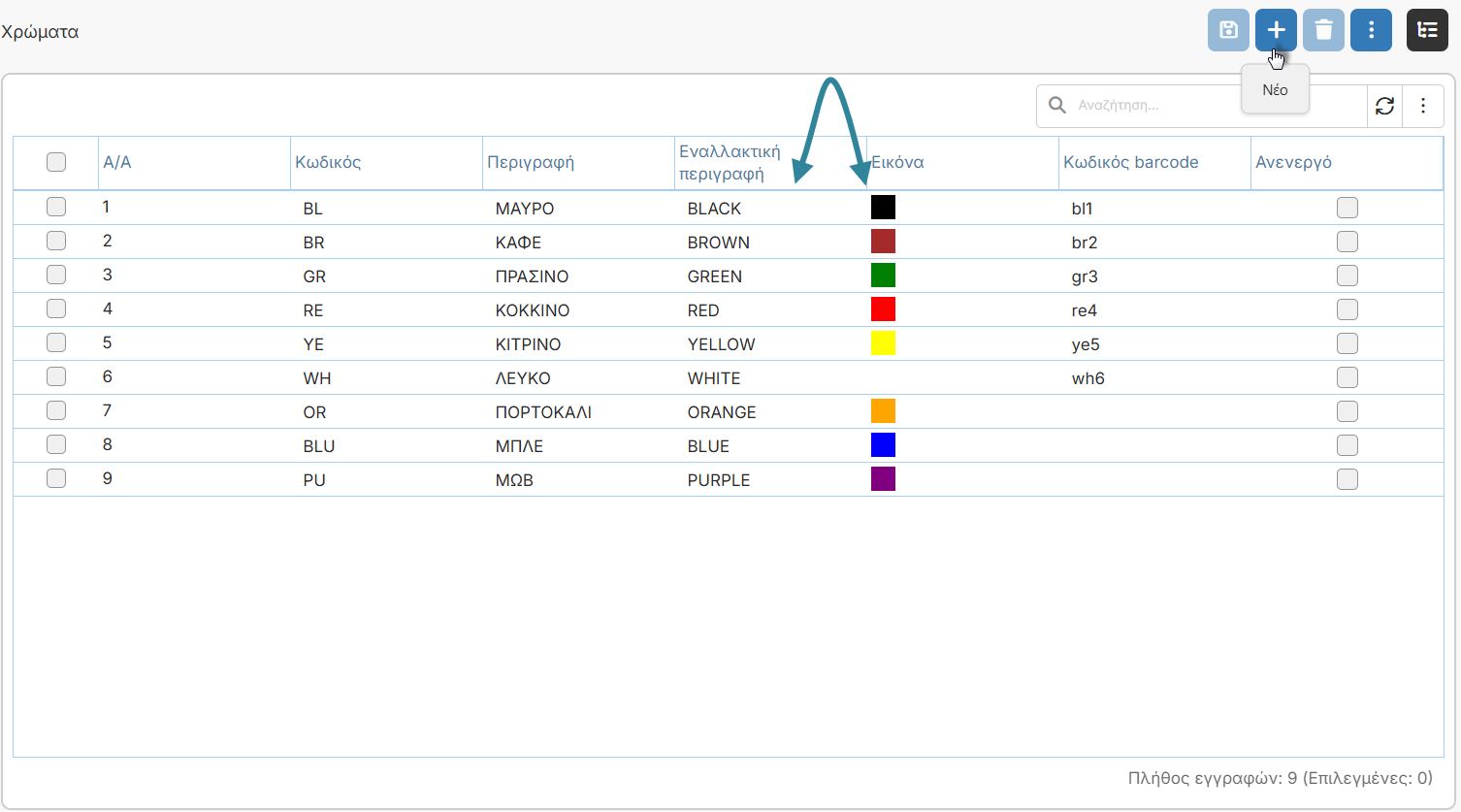
Task: Click the green color swatch
Action: coord(883,275)
